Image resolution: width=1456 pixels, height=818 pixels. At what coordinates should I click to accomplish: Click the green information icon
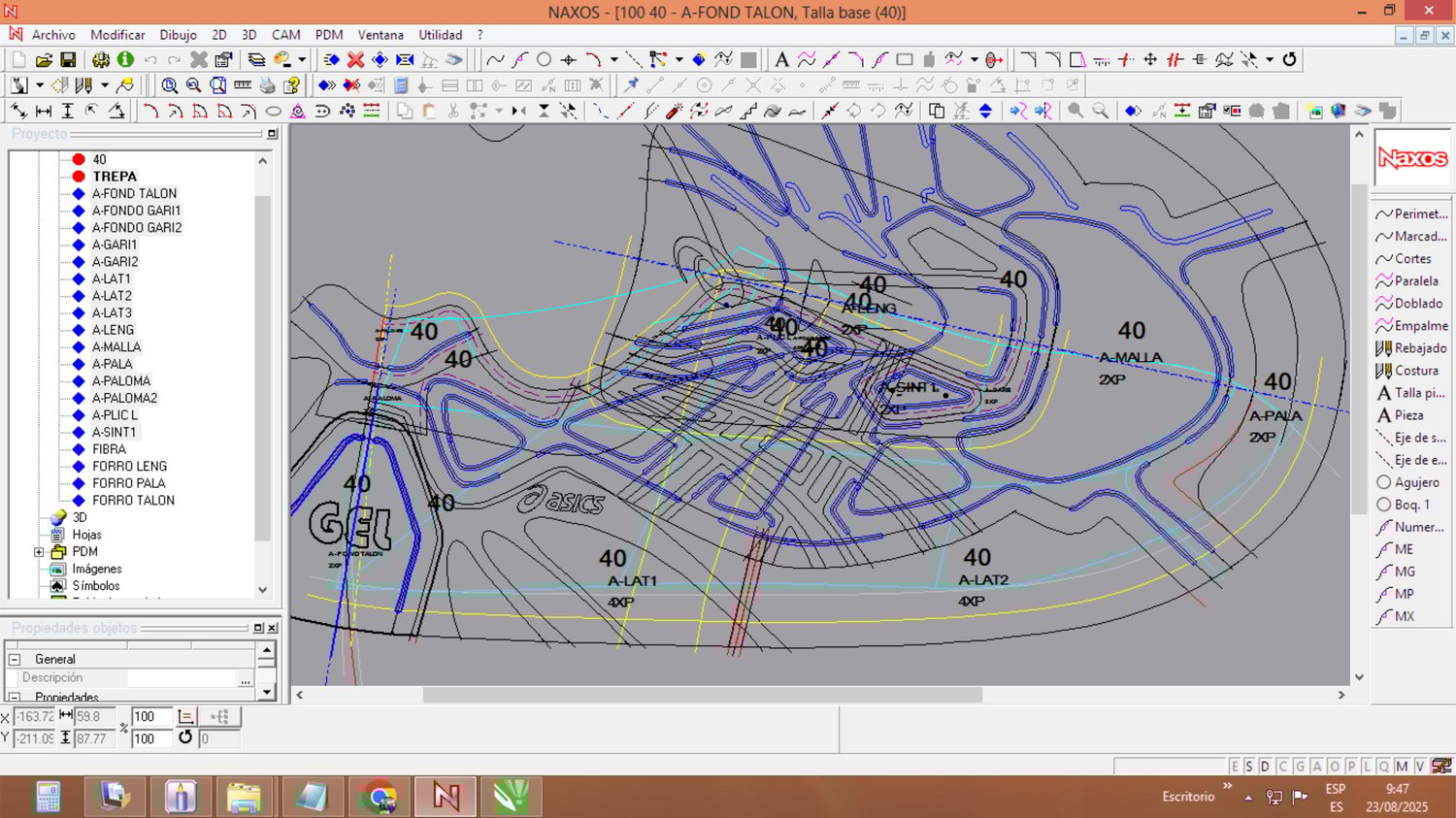[125, 60]
